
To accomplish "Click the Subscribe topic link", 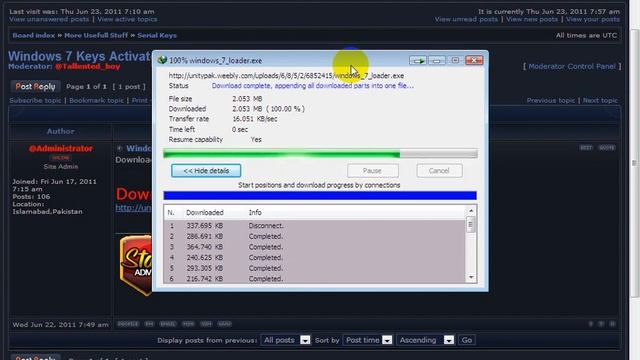I will coord(35,100).
